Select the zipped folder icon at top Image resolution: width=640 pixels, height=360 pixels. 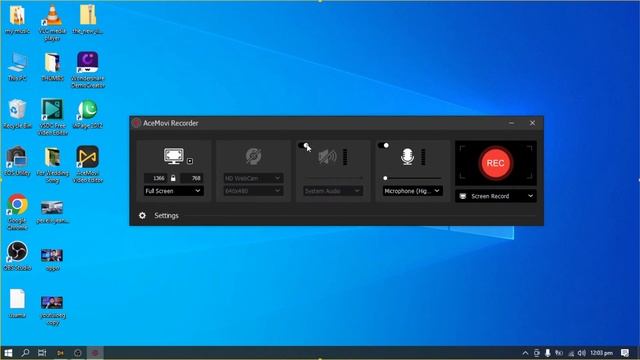point(88,19)
